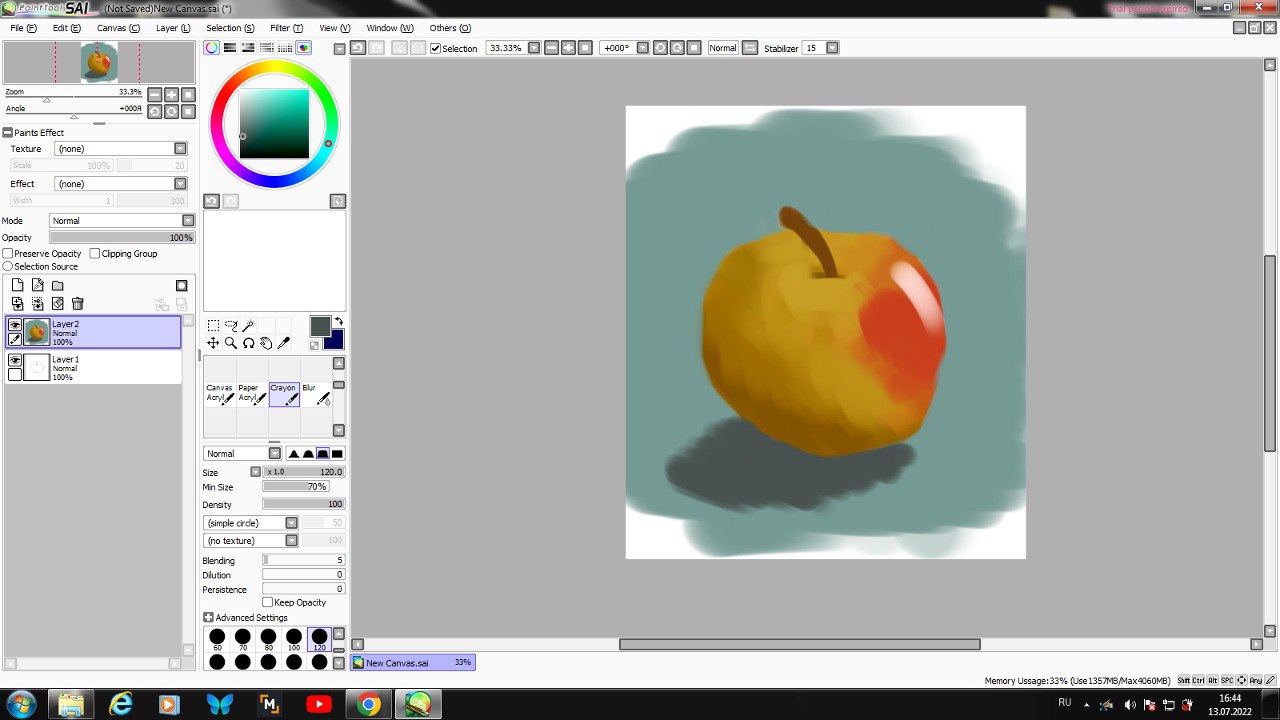Select the Magic Wand tool
Viewport: 1280px width, 720px height.
pos(248,325)
